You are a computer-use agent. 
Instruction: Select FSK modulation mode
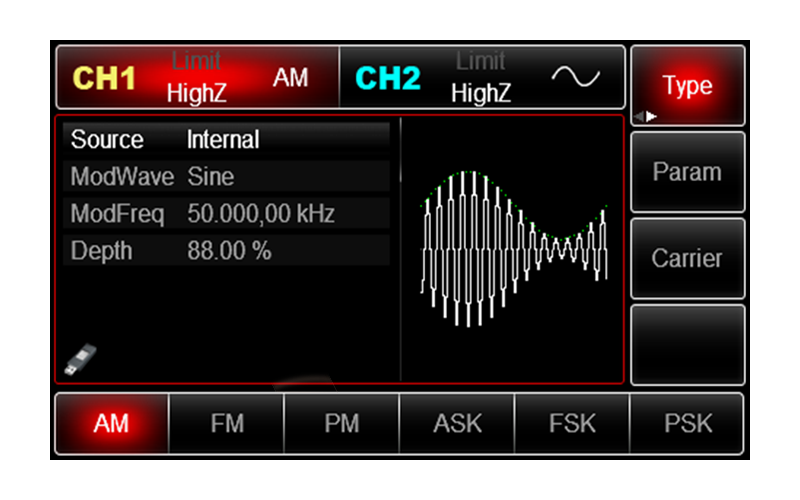click(572, 423)
